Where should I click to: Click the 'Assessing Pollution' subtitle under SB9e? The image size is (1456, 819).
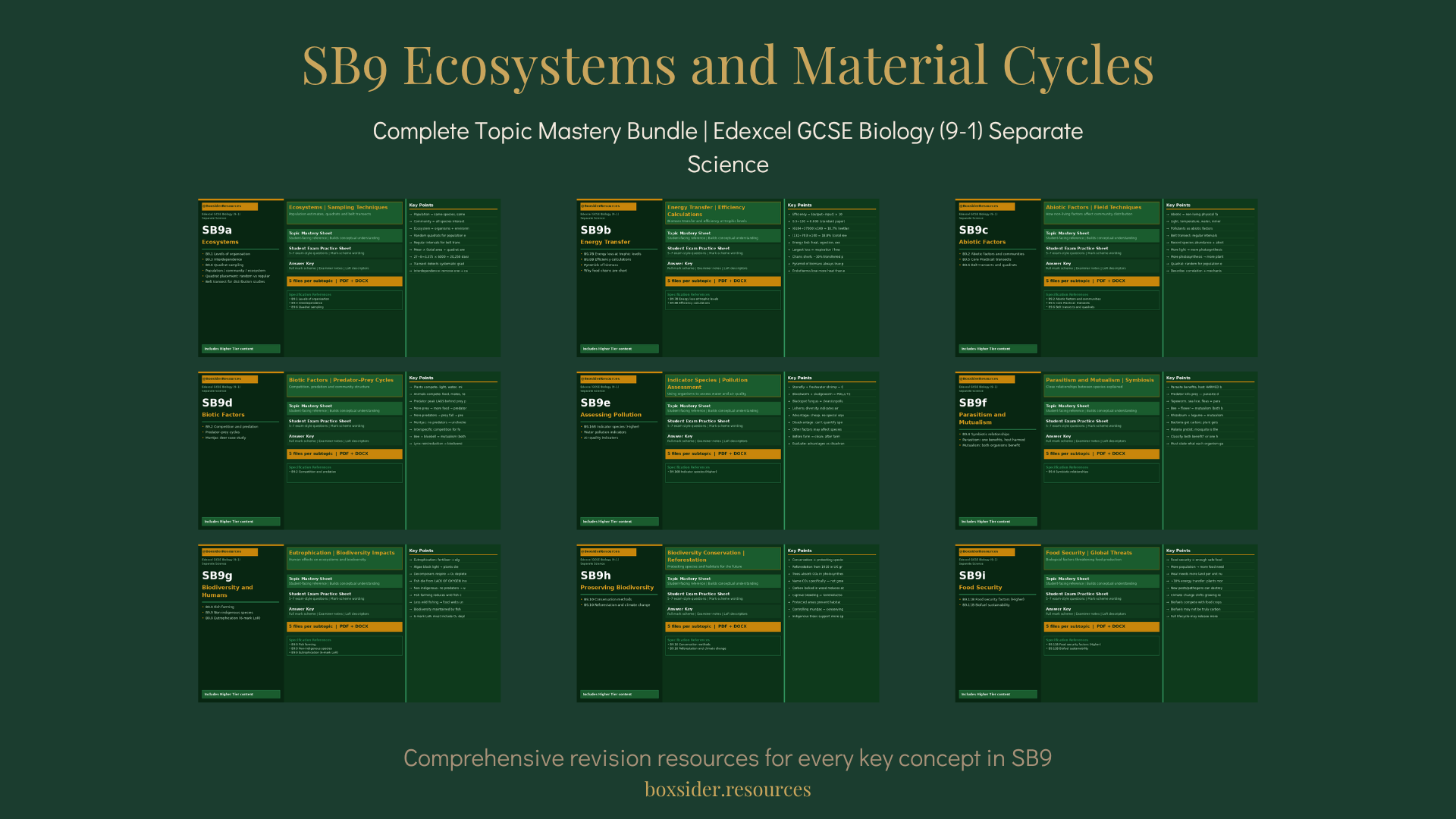tap(611, 416)
